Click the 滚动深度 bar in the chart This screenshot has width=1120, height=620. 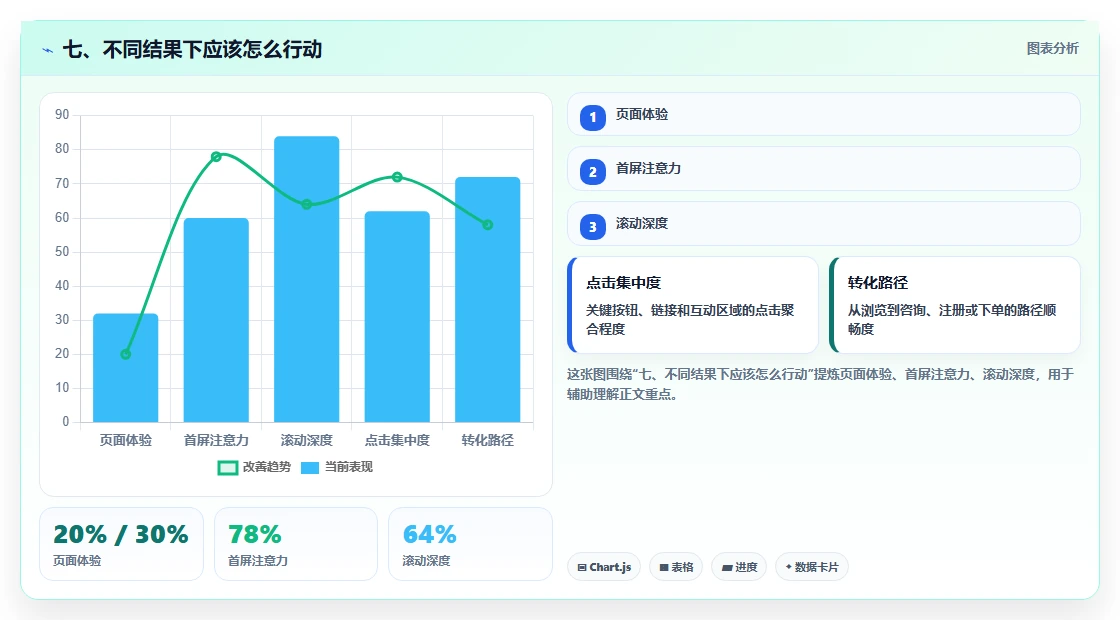[x=306, y=279]
